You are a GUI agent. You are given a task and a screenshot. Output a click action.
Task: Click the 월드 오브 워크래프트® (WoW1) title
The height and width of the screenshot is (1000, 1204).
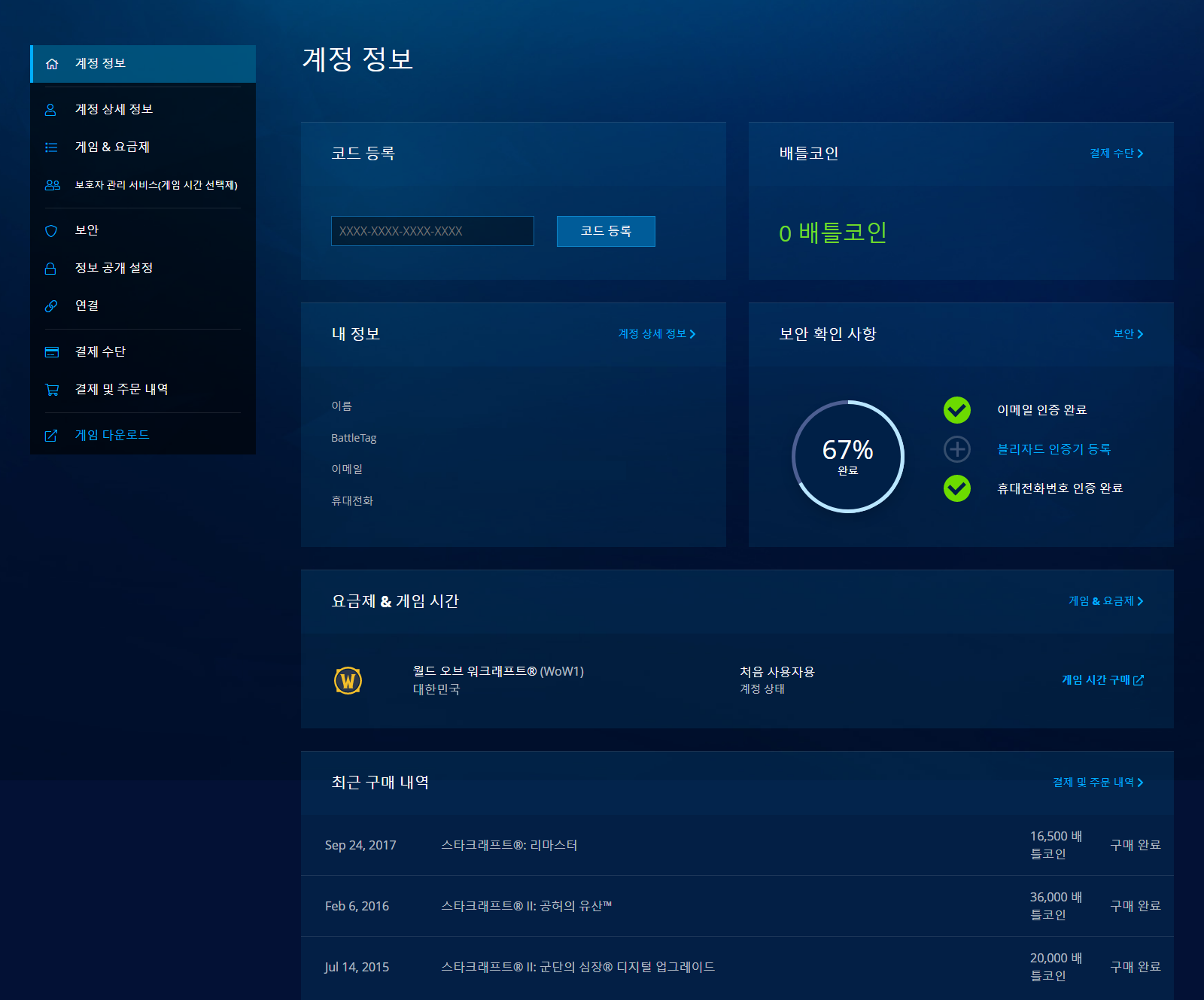pyautogui.click(x=498, y=671)
